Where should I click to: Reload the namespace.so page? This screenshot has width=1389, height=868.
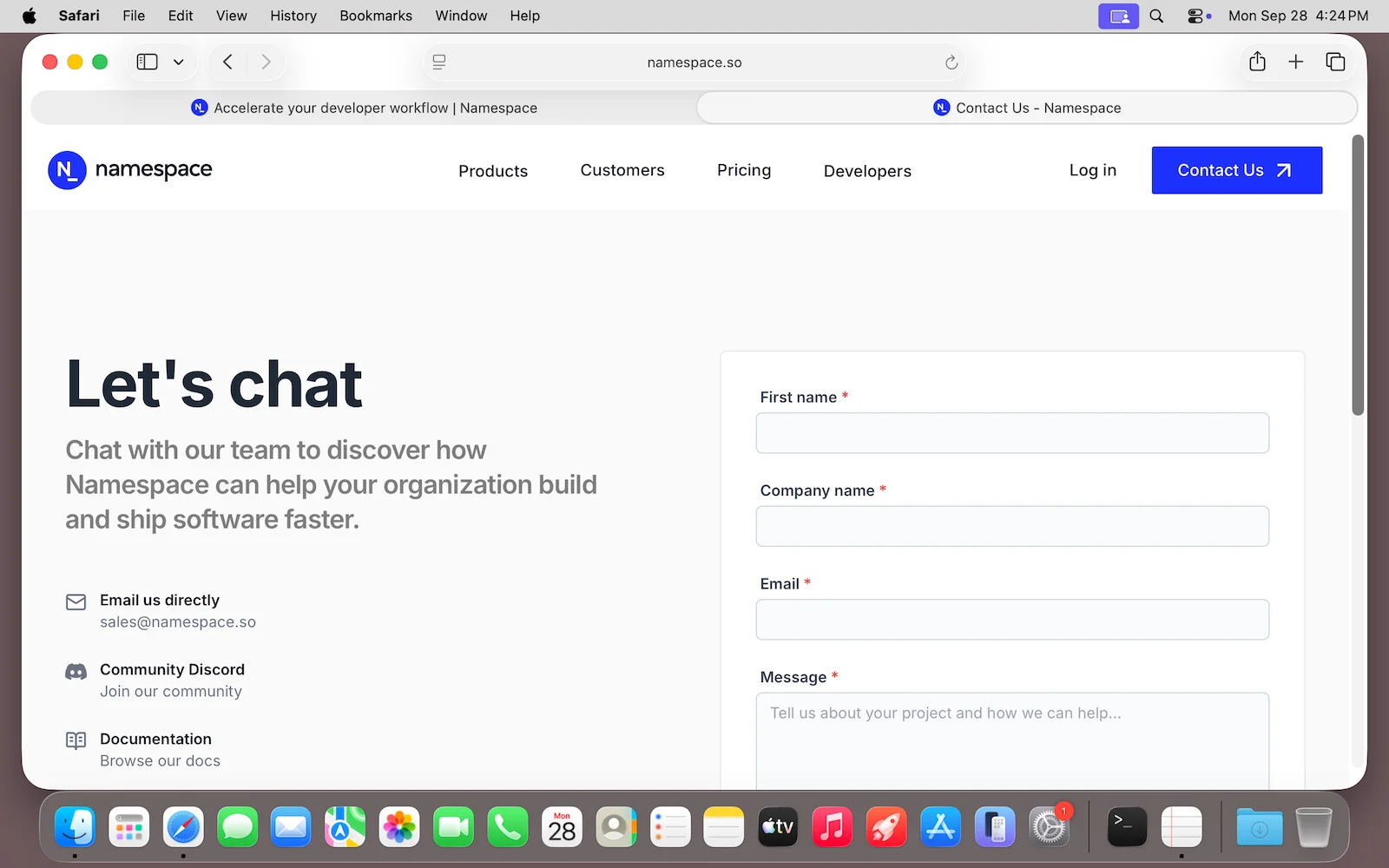coord(951,62)
